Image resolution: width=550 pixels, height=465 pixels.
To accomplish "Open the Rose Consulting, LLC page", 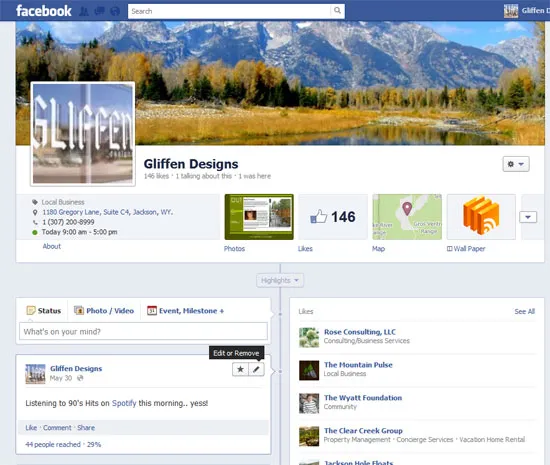I will coord(360,332).
